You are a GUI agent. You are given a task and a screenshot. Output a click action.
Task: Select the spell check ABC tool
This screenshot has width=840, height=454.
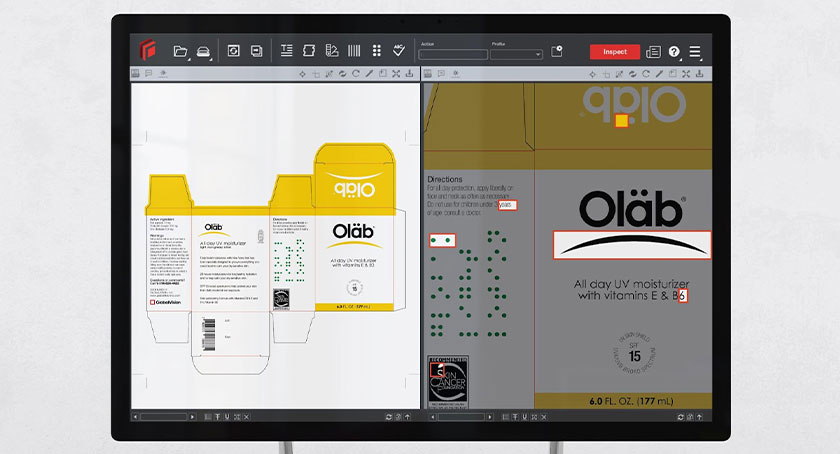pos(399,50)
